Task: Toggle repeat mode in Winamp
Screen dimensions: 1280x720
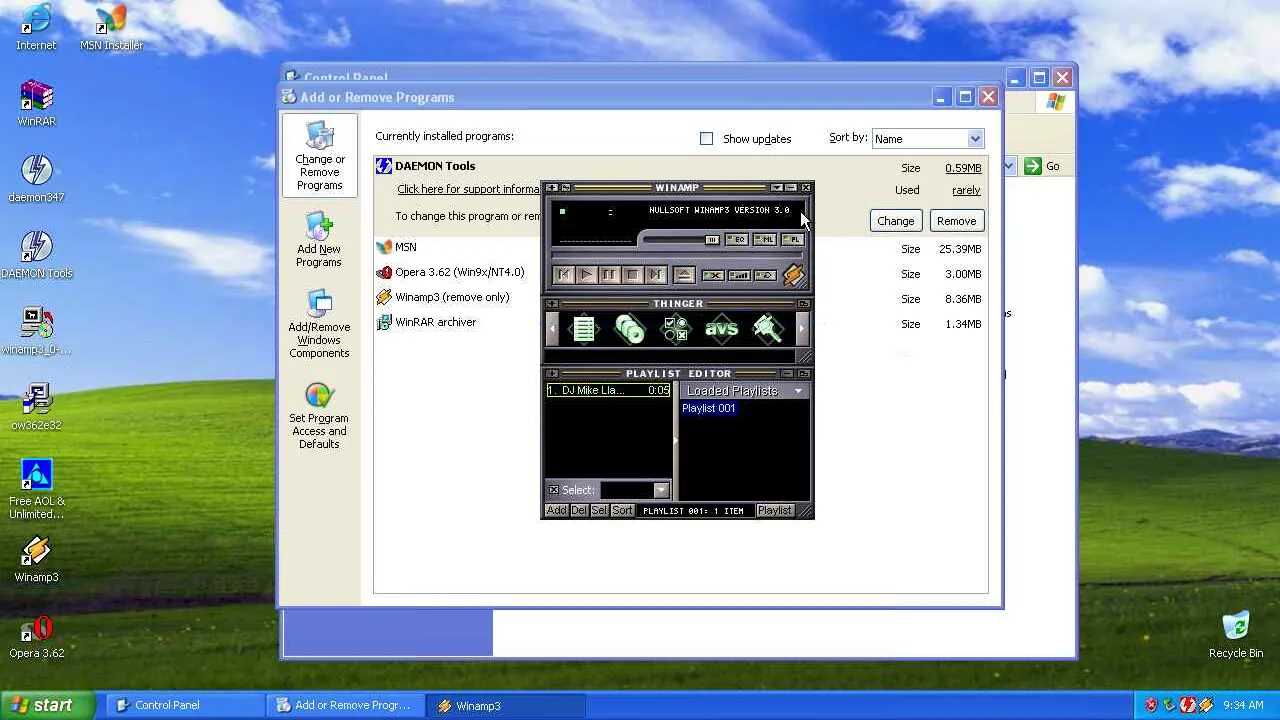Action: (765, 275)
